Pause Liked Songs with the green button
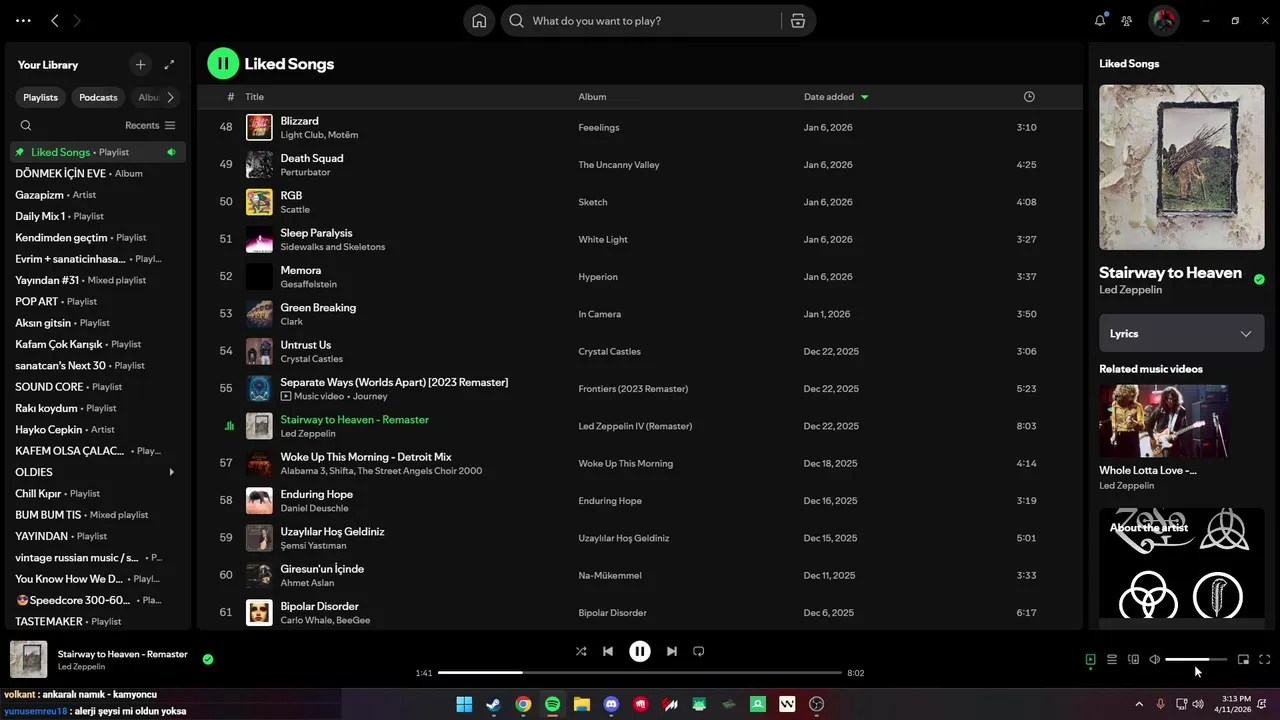1280x720 pixels. (223, 64)
